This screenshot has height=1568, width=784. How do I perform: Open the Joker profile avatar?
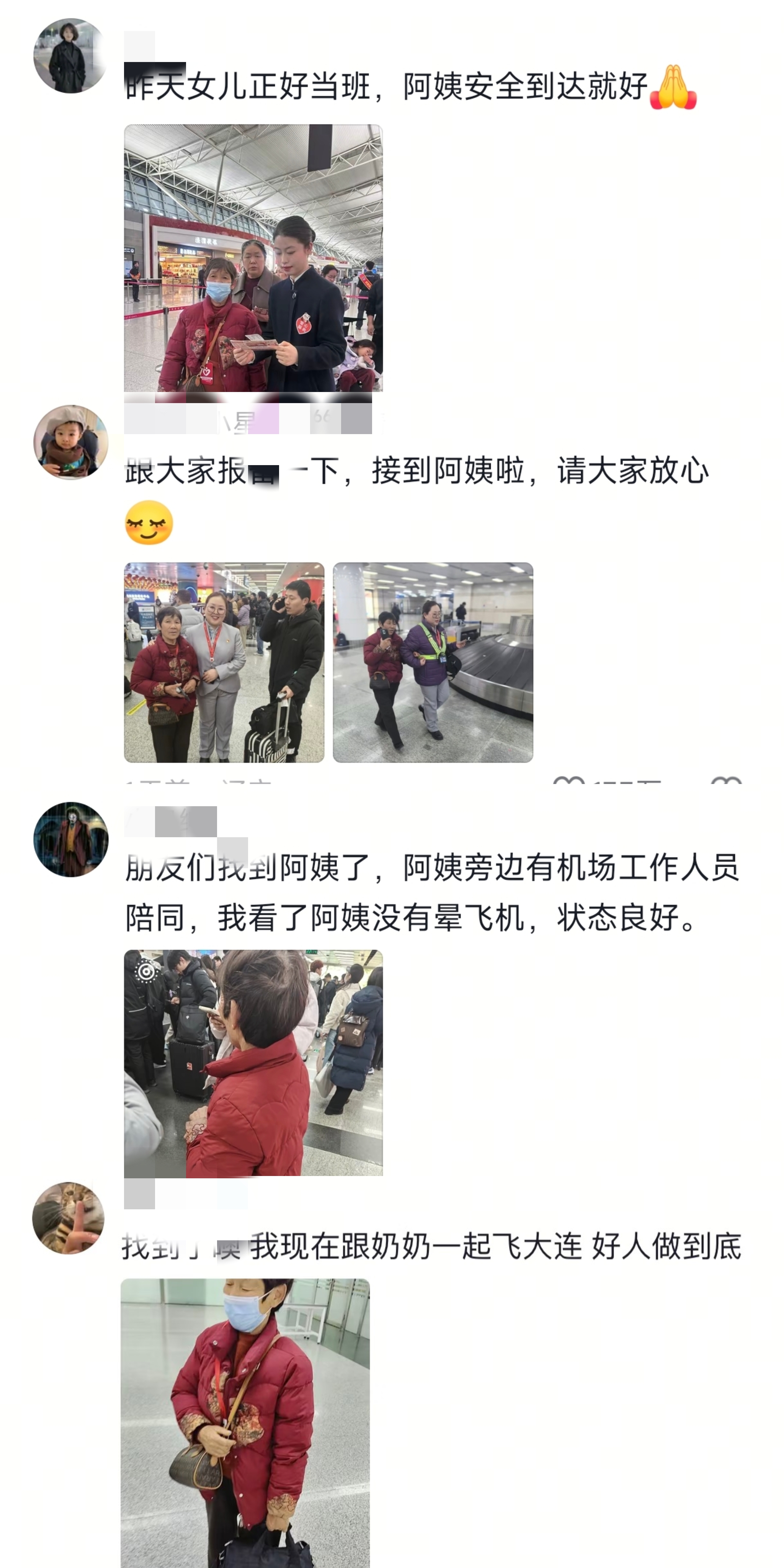click(x=70, y=840)
